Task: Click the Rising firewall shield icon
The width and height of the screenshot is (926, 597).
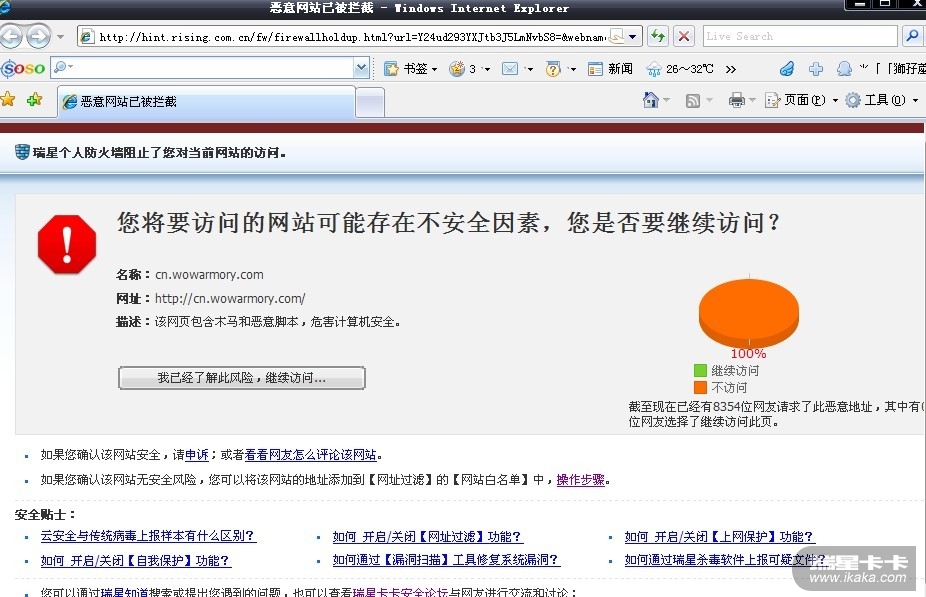Action: tap(22, 152)
